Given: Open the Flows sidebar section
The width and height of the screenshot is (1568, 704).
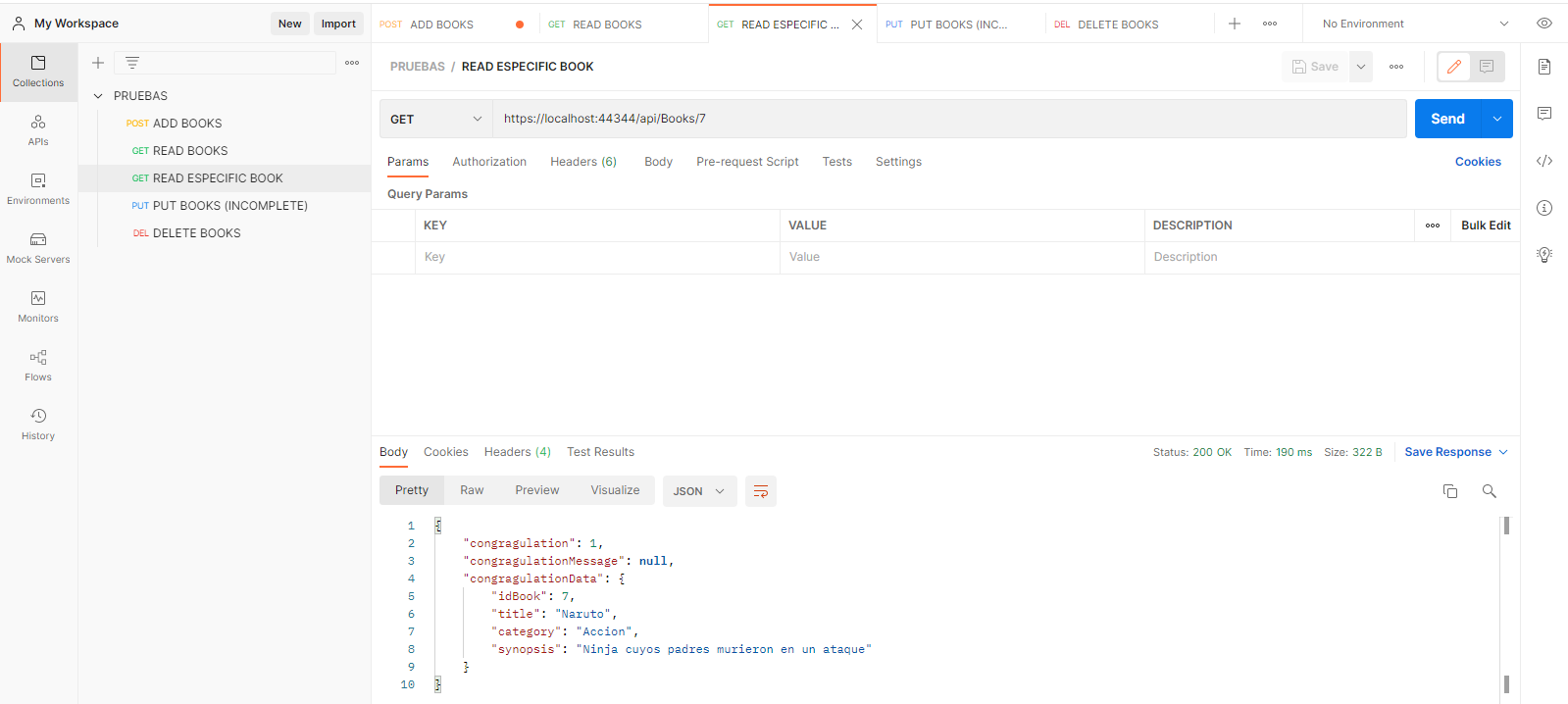Looking at the screenshot, I should [x=38, y=366].
